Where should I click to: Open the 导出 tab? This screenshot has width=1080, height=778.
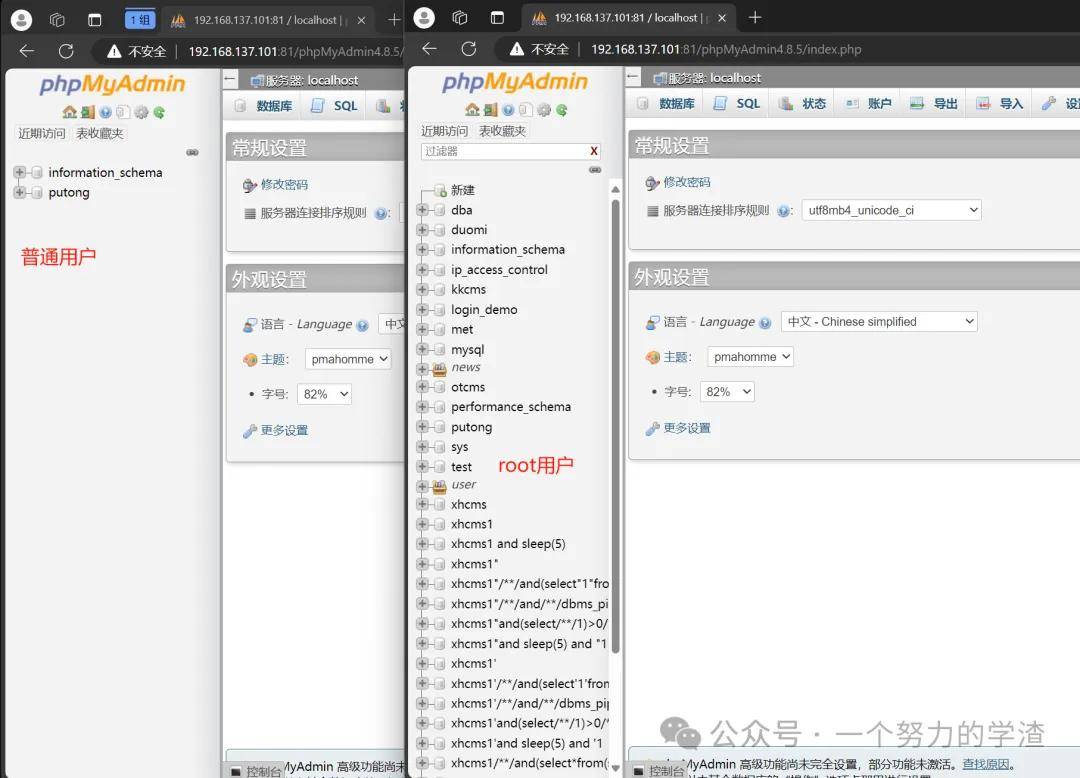pyautogui.click(x=934, y=103)
